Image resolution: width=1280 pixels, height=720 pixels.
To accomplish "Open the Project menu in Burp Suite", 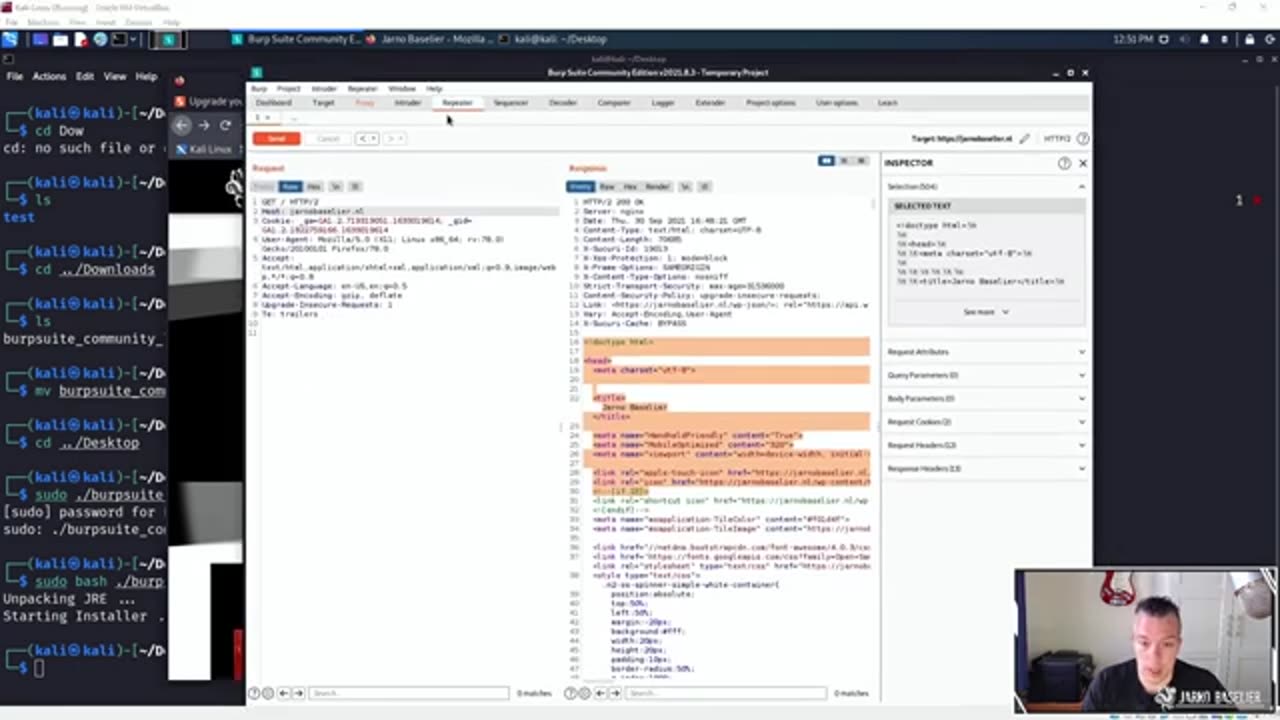I will [289, 89].
